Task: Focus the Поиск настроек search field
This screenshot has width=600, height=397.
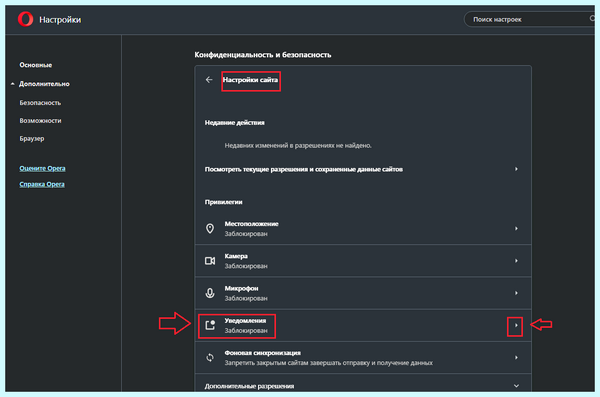Action: [x=529, y=19]
